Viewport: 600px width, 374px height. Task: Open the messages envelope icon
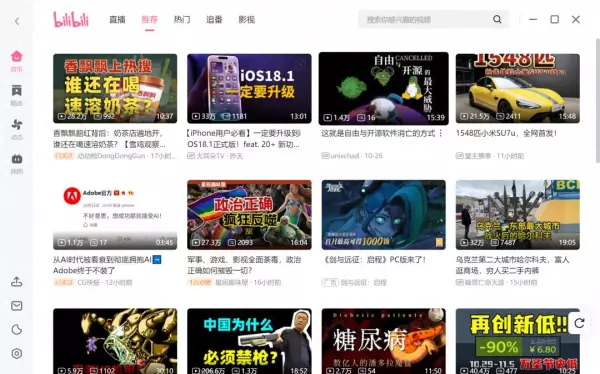tap(16, 306)
